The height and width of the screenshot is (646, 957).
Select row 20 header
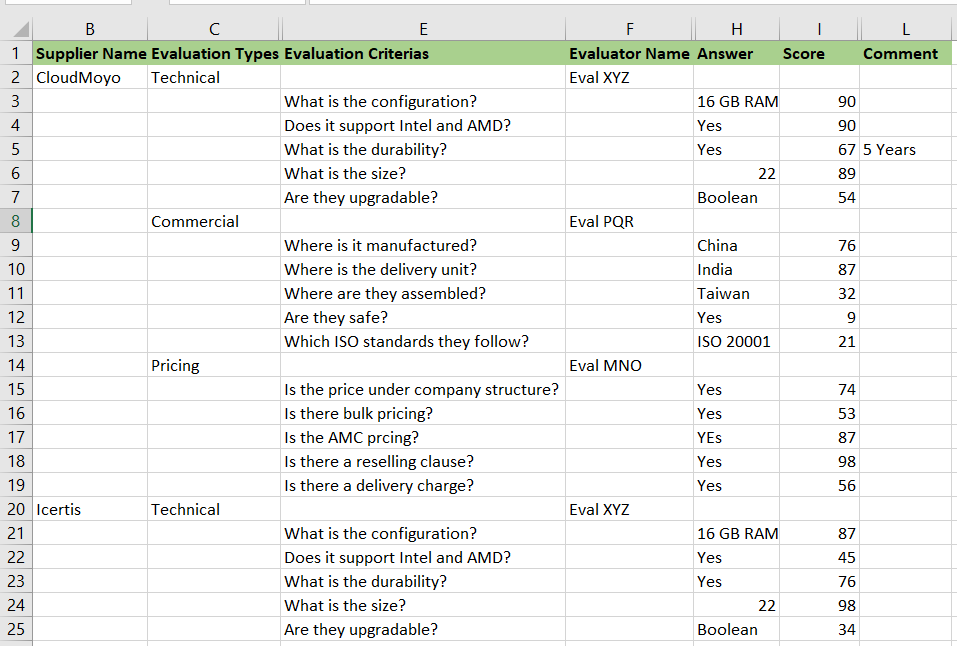16,510
